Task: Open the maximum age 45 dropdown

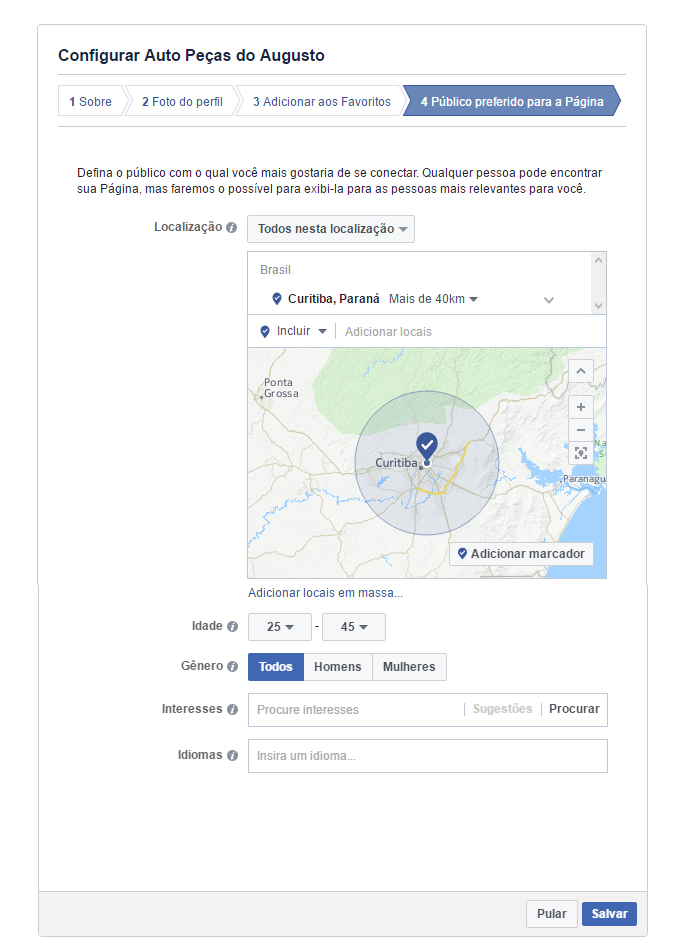Action: [354, 627]
